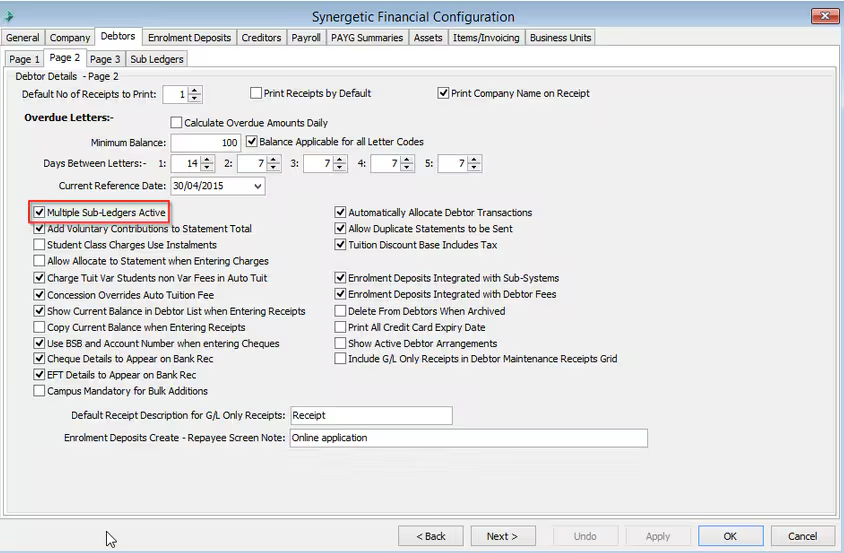Click the Synergetic app icon in title bar
This screenshot has width=844, height=553.
coord(8,17)
